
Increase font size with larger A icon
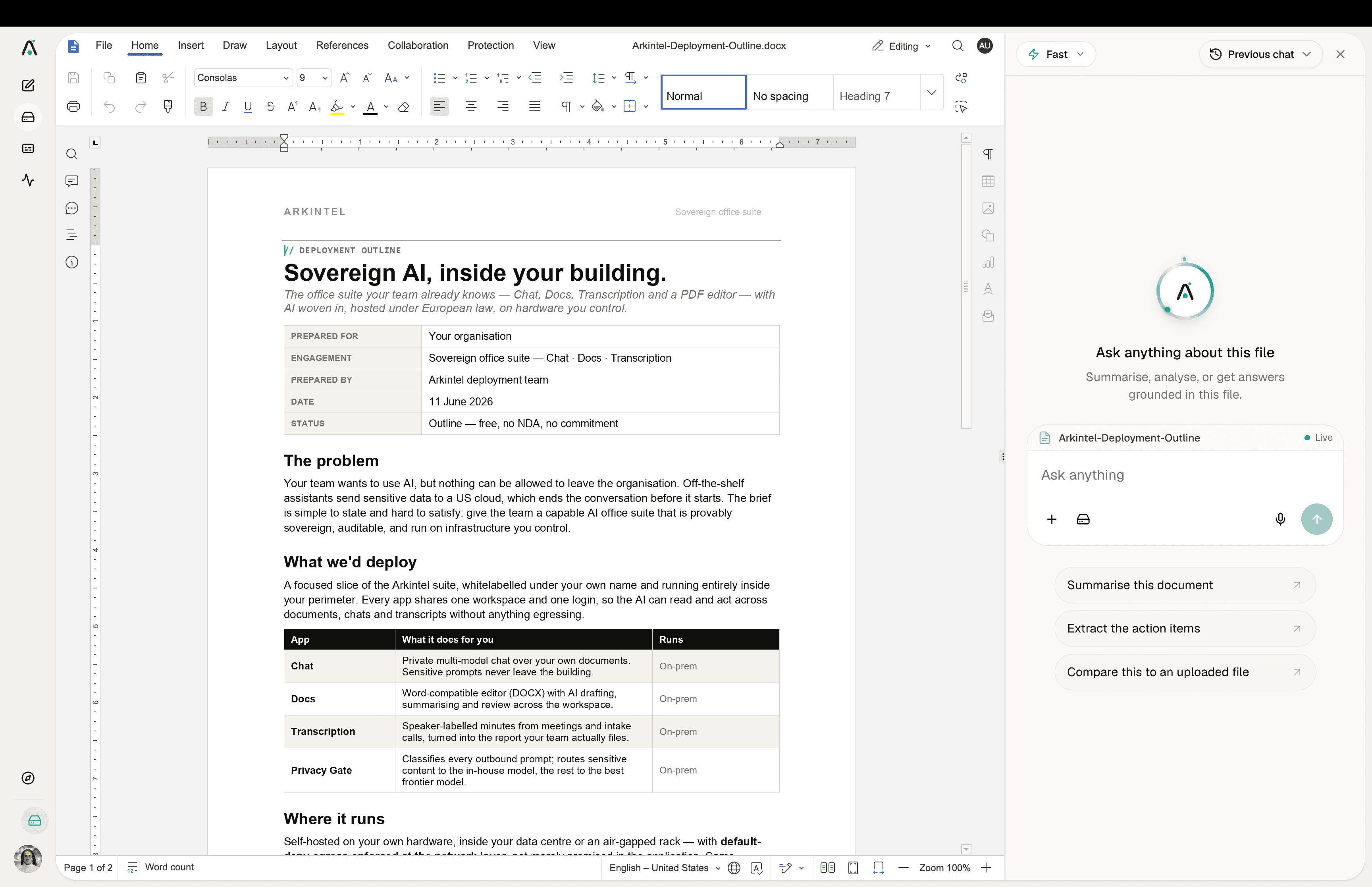(x=344, y=78)
